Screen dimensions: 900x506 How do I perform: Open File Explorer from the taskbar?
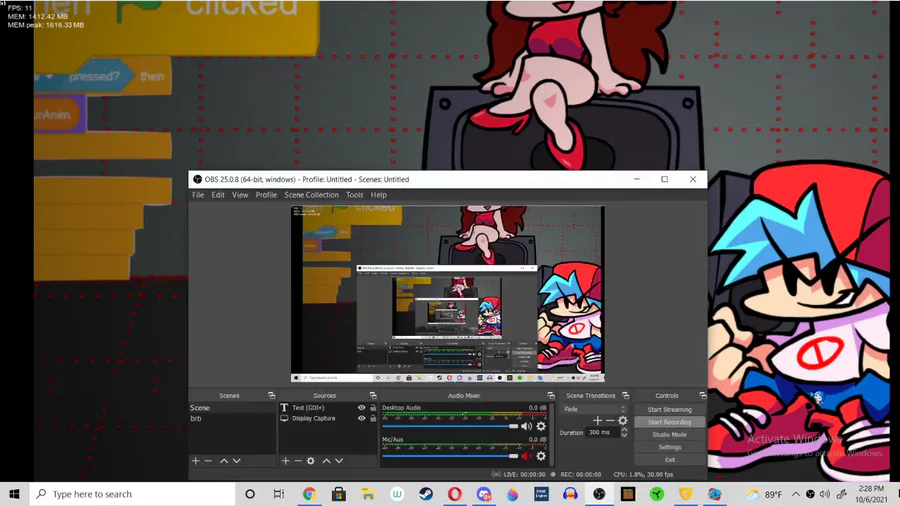pyautogui.click(x=368, y=494)
